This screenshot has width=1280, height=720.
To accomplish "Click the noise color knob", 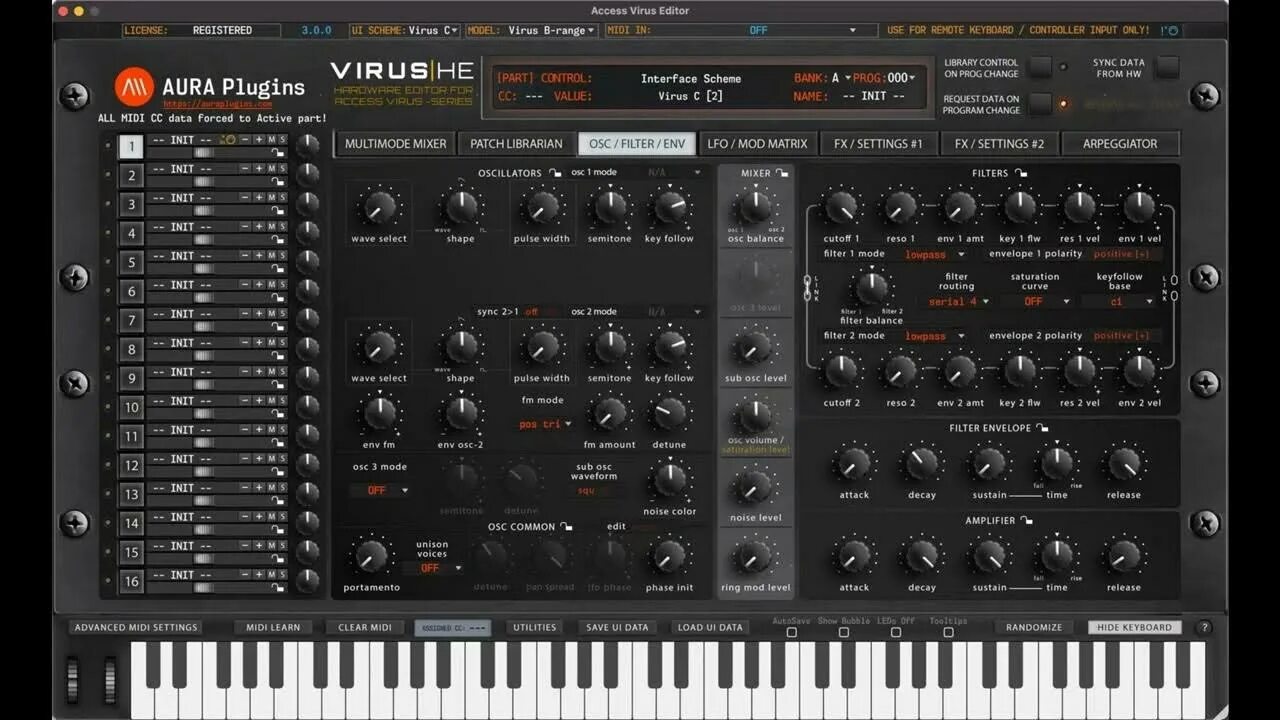I will tap(669, 481).
